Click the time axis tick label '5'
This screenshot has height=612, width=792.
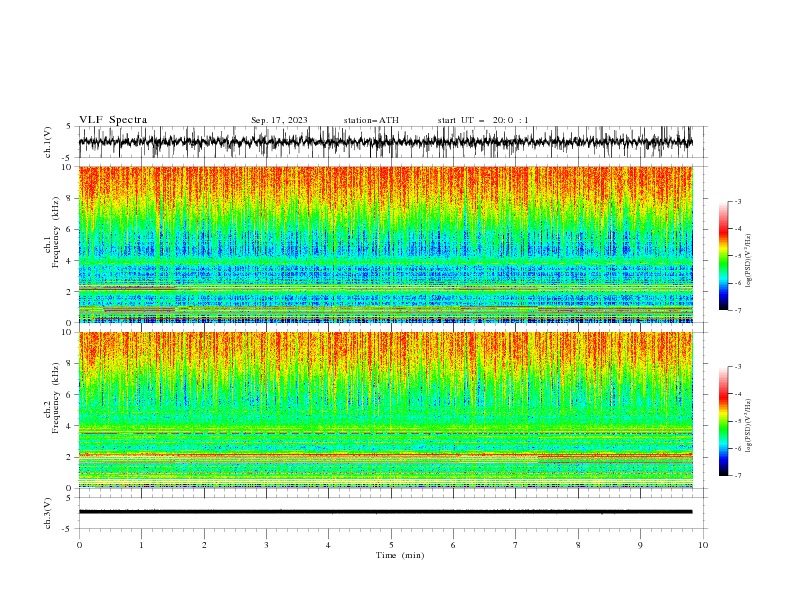tap(391, 545)
